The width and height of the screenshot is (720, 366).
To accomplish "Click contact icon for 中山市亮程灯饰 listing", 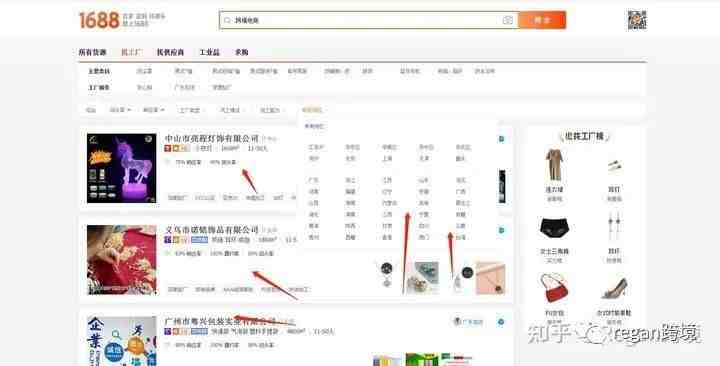I will (501, 139).
